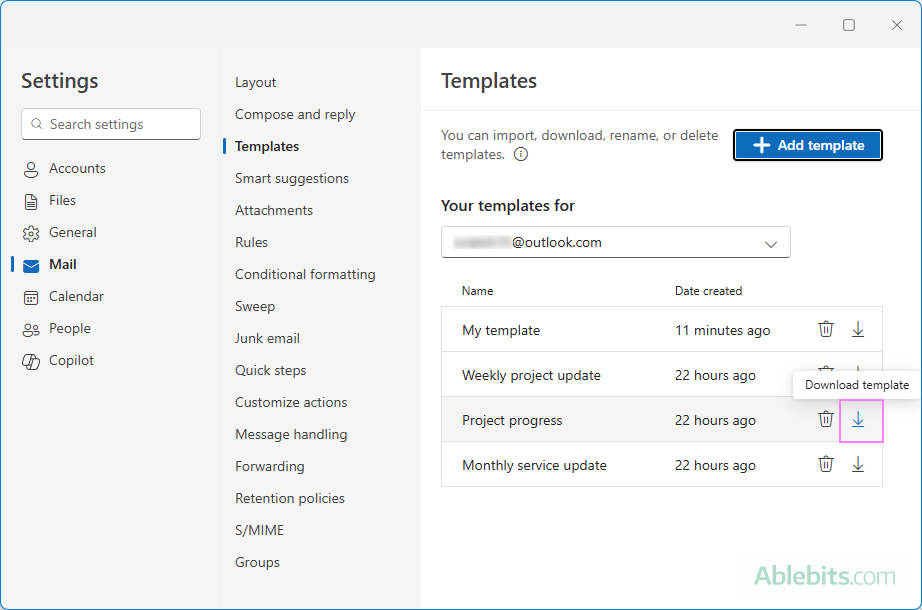Open the Accounts settings section icon

pyautogui.click(x=31, y=168)
